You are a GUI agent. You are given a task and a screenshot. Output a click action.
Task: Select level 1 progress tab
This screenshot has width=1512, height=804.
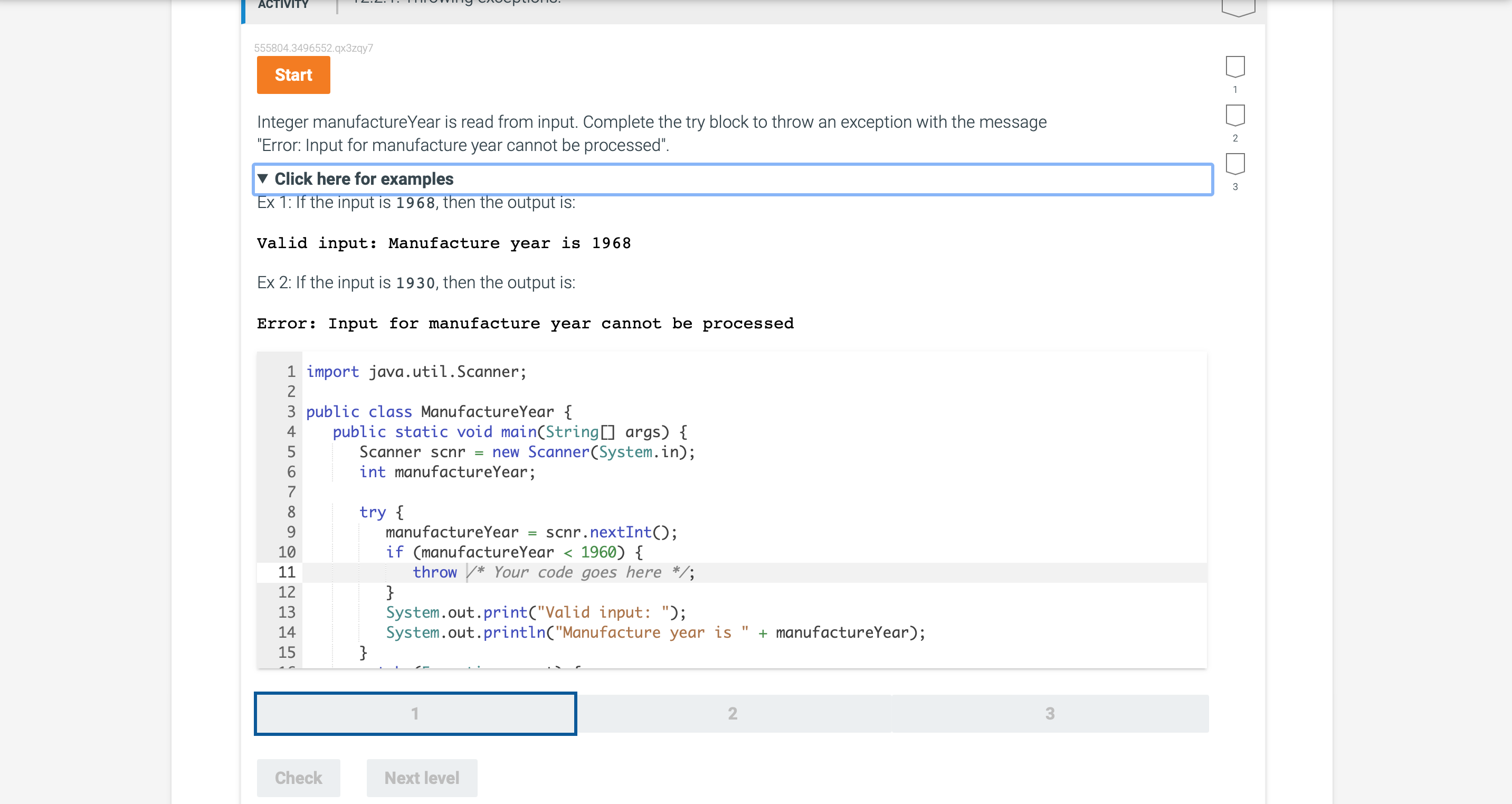(415, 714)
